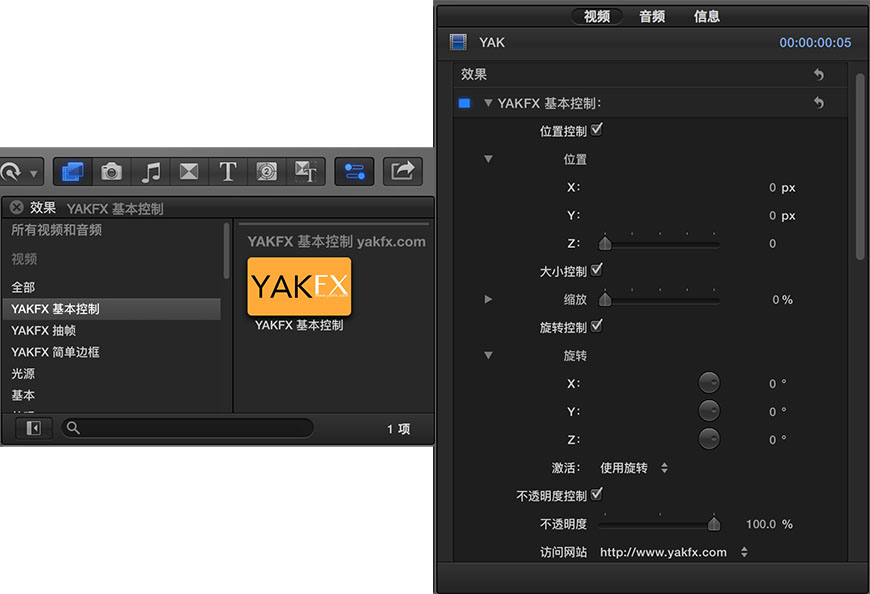Toggle the 不透明度控制 checkbox
The image size is (870, 594).
pos(597,494)
